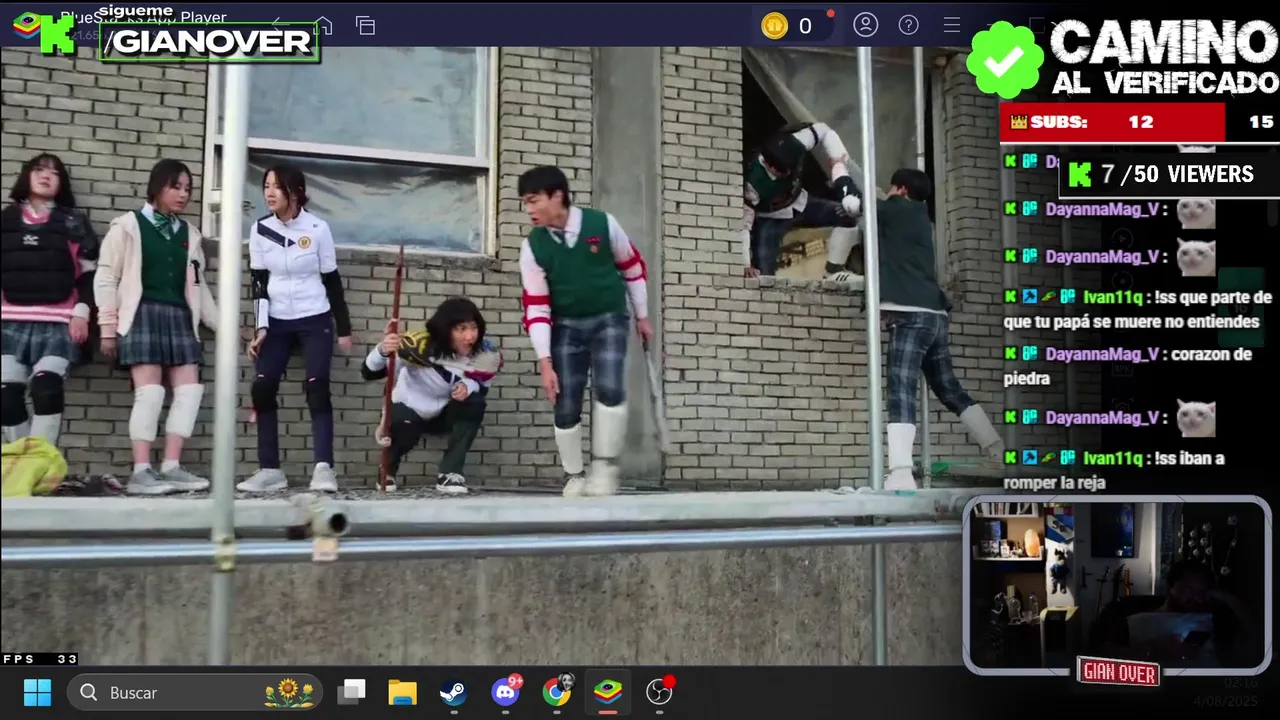Open the BlueStacks help question mark icon
Image resolution: width=1280 pixels, height=720 pixels.
click(909, 25)
